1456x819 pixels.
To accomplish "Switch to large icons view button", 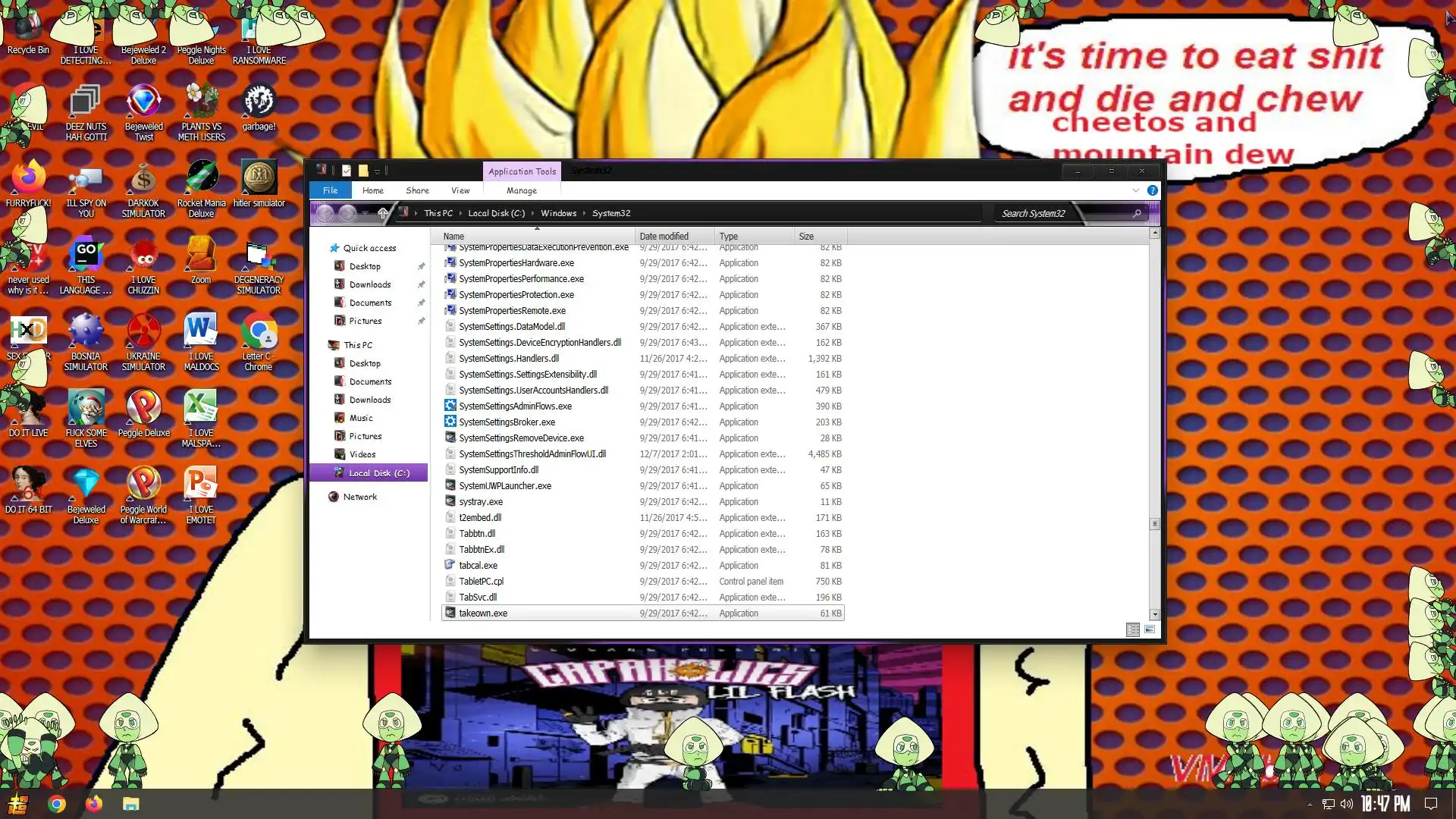I will (x=1150, y=629).
